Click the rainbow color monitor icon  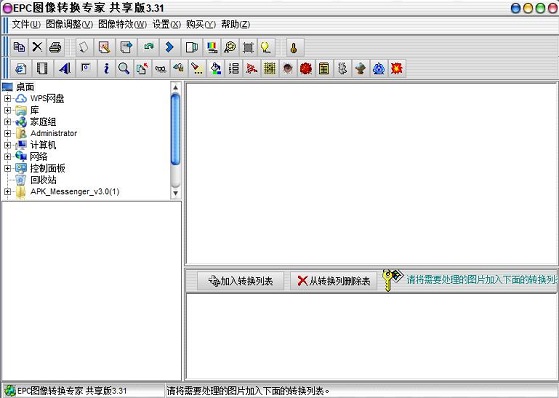[x=212, y=47]
